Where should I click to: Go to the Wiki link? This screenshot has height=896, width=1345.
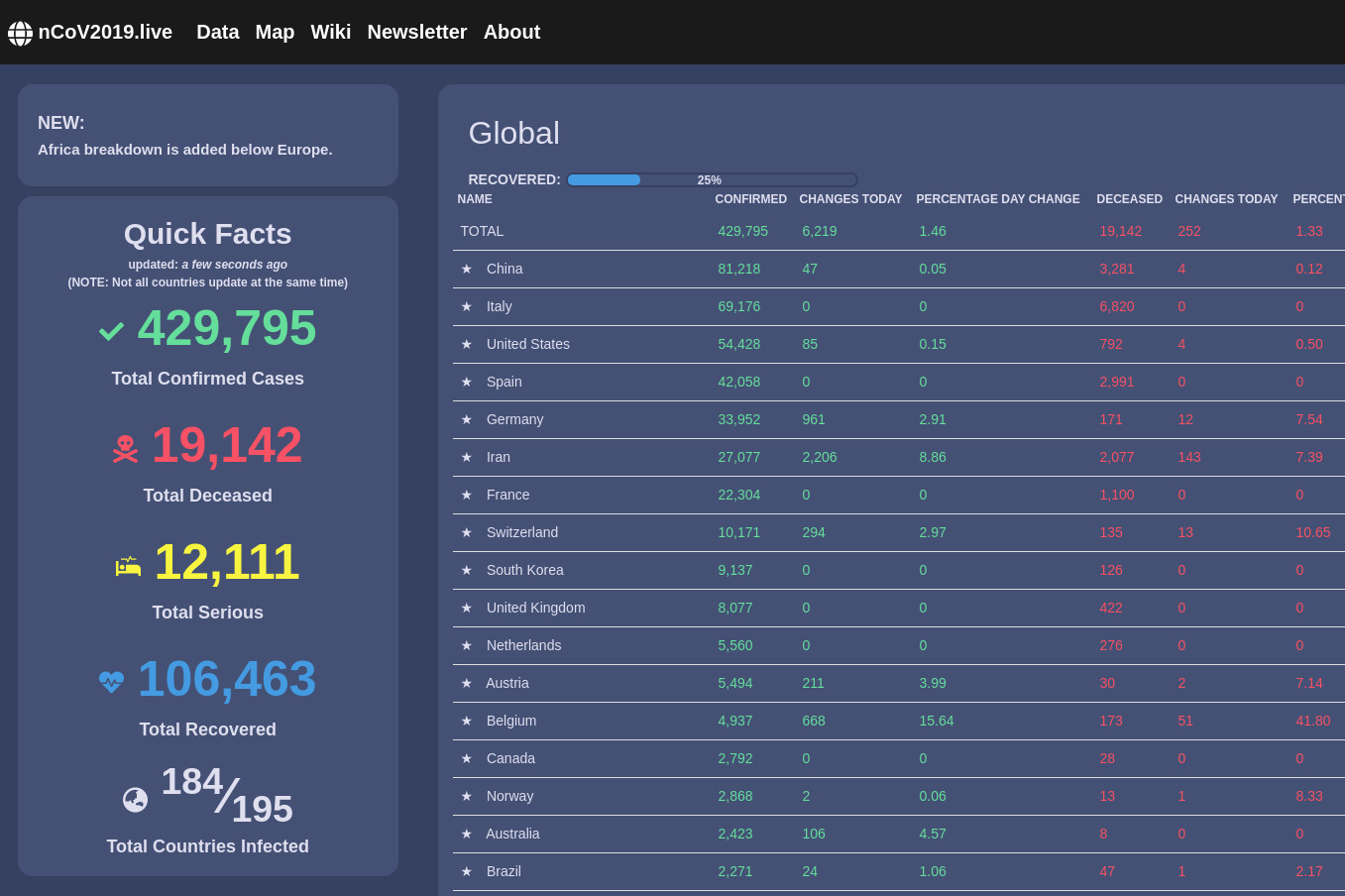click(330, 32)
